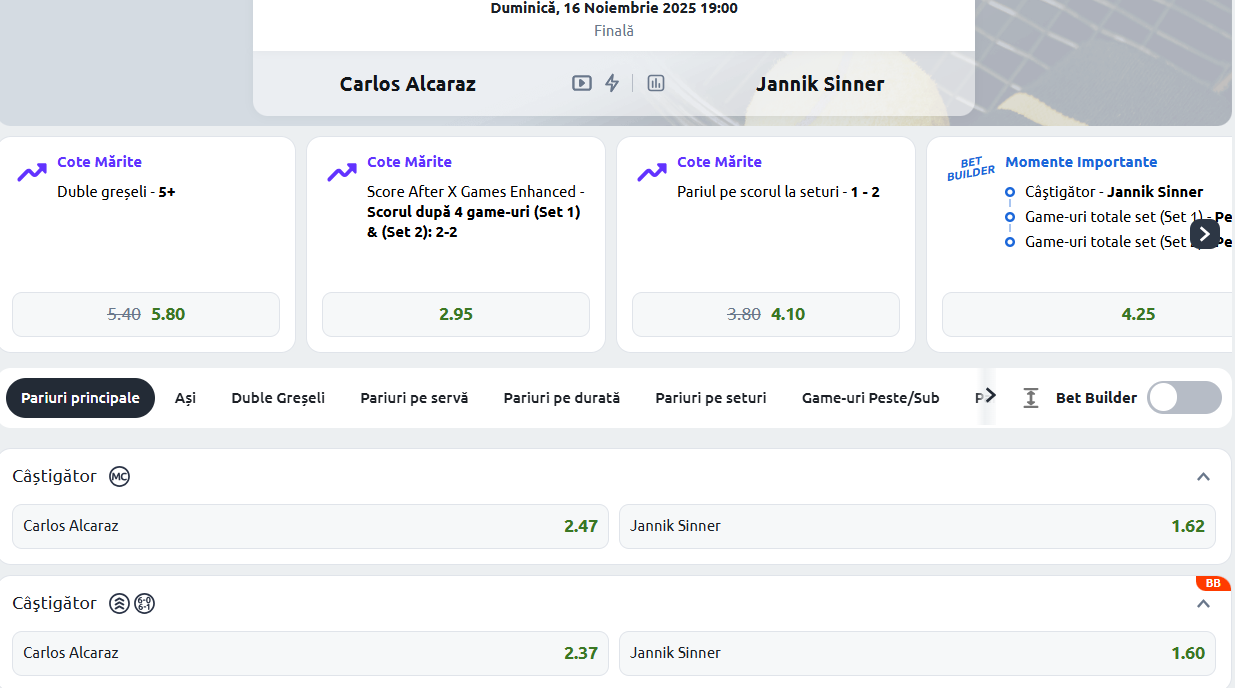
Task: Open the Pariuri pe seturi tab
Action: coord(711,398)
